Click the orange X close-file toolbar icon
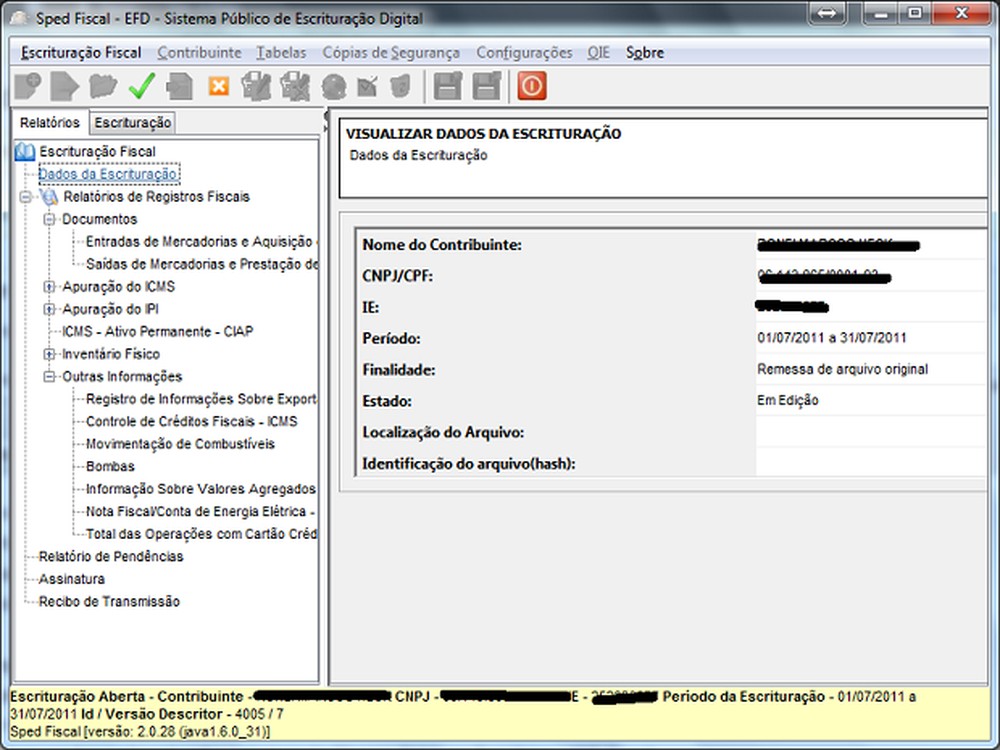The width and height of the screenshot is (1000, 750). coord(218,87)
